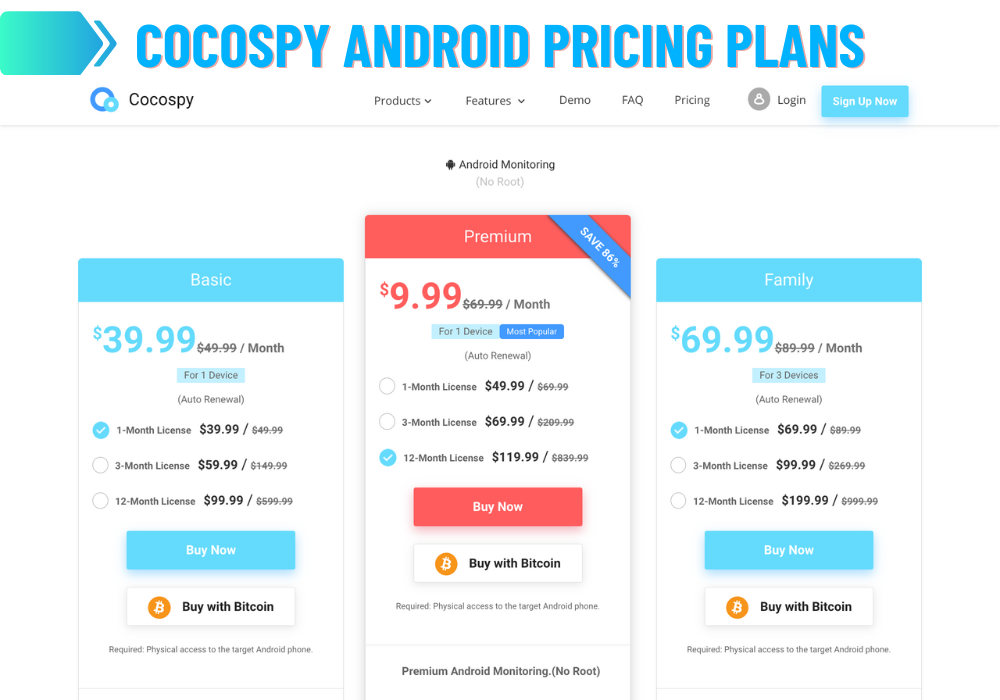Select the Basic 12-Month License radio button

click(100, 501)
